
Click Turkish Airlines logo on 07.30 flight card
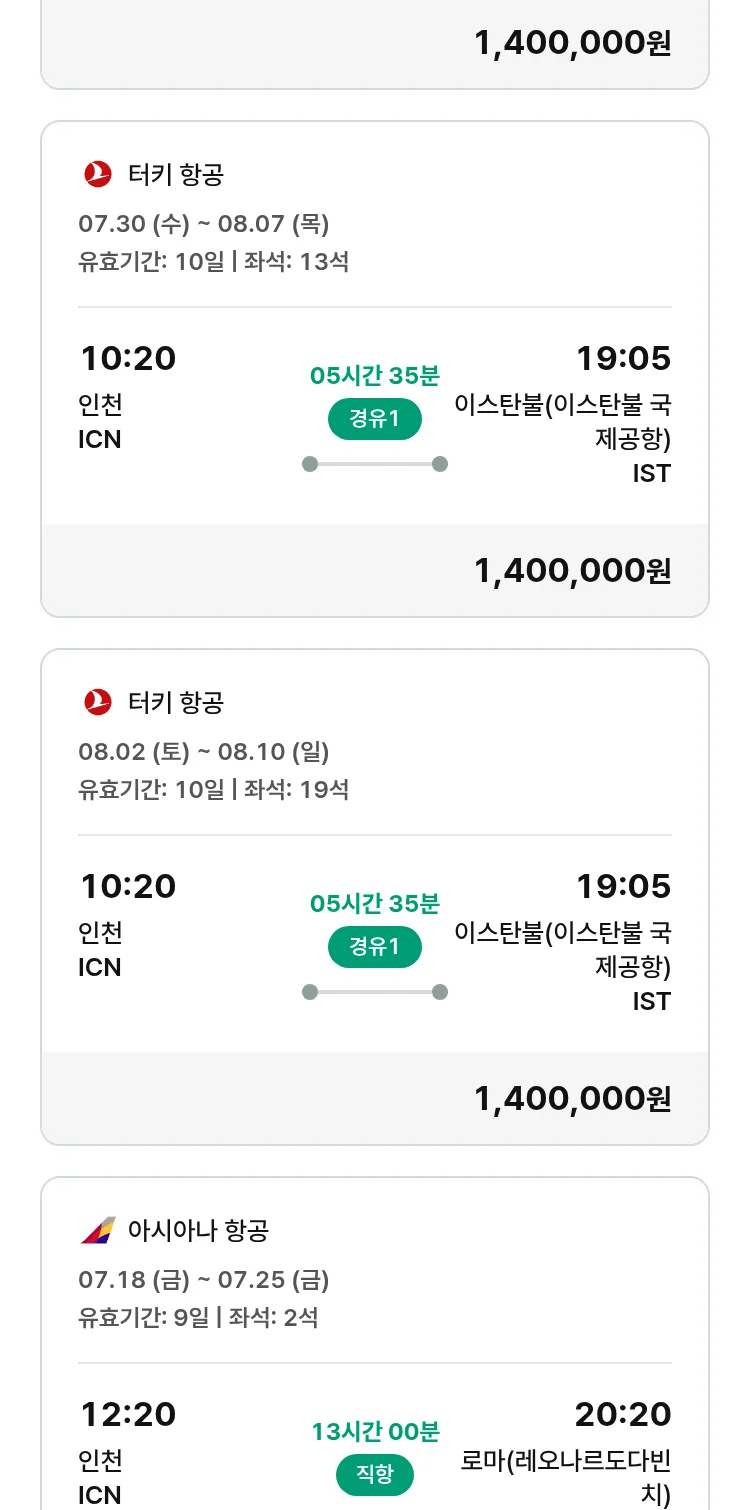98,174
